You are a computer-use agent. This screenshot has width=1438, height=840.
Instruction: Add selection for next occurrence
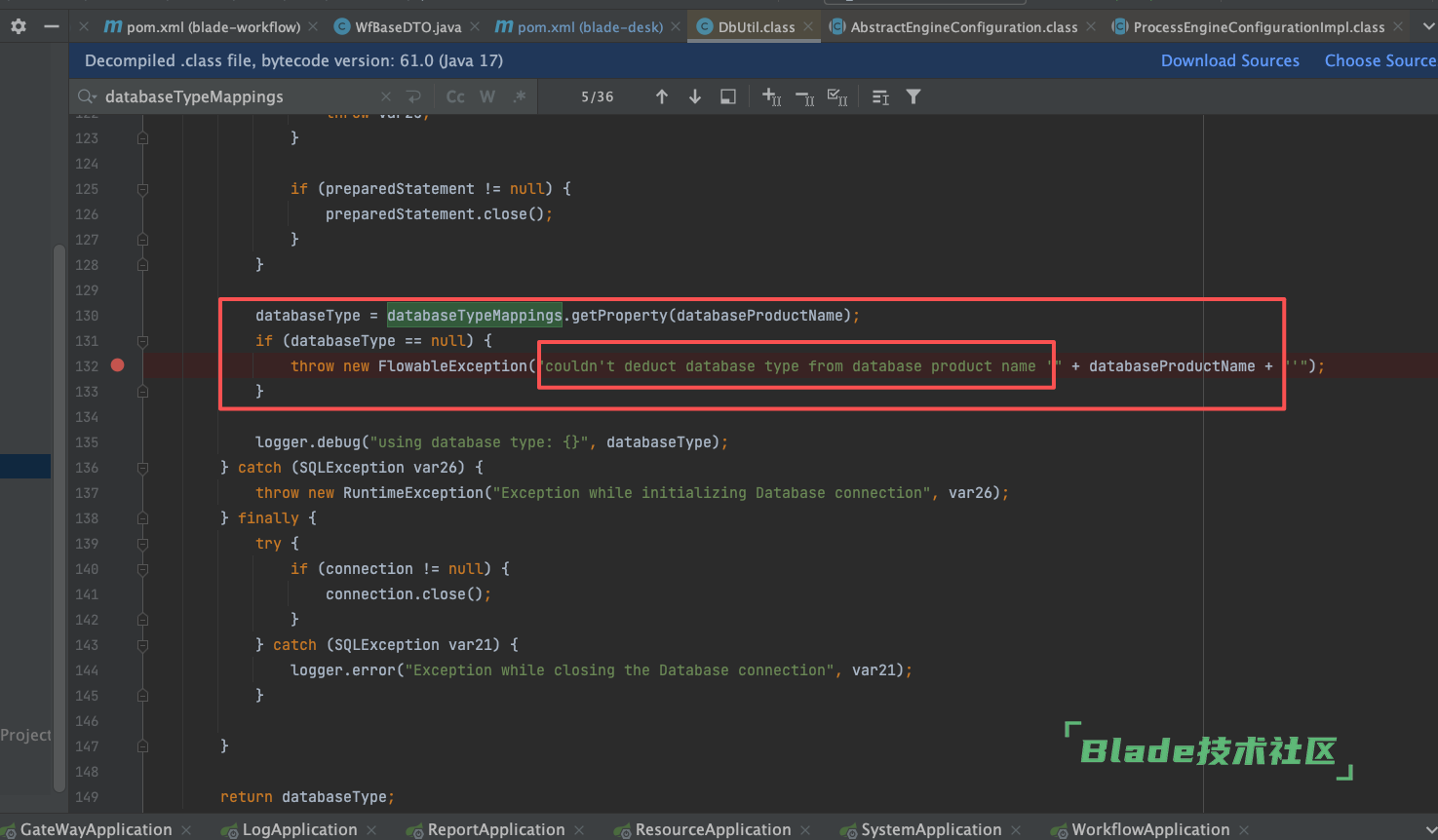click(772, 96)
